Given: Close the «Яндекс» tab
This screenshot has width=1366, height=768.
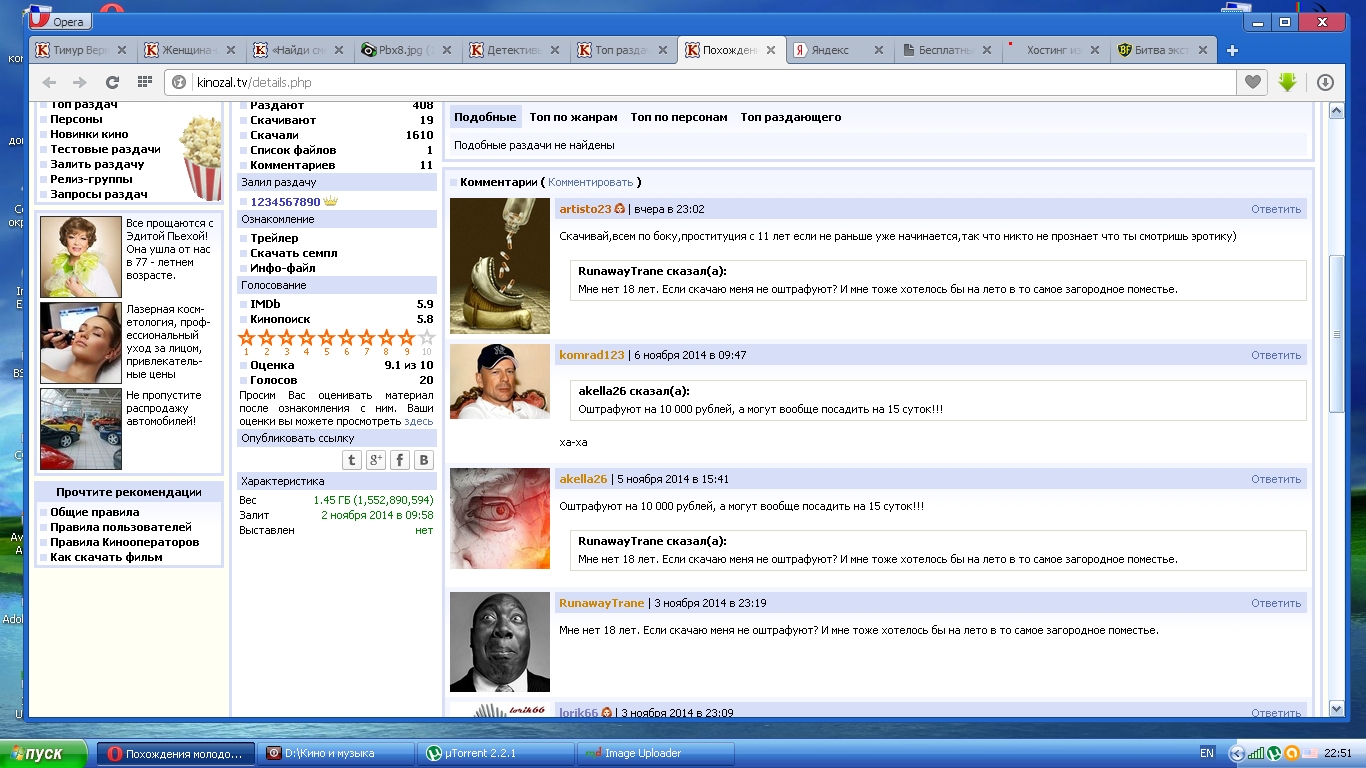Looking at the screenshot, I should click(879, 50).
